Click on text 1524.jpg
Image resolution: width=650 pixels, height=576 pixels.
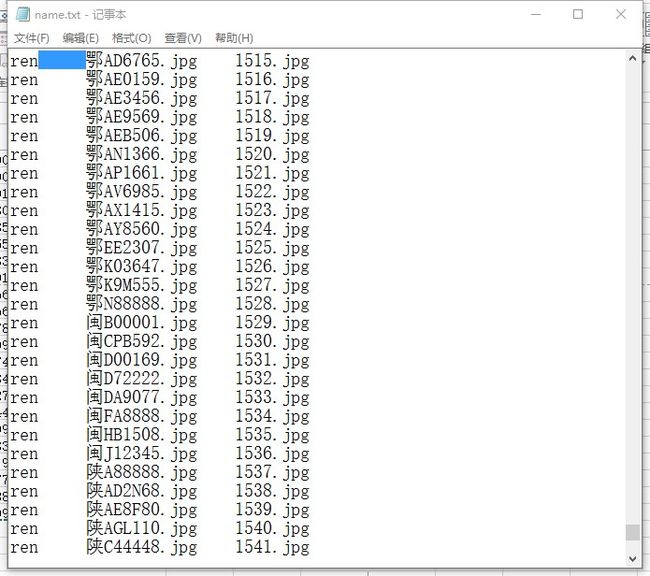click(272, 229)
